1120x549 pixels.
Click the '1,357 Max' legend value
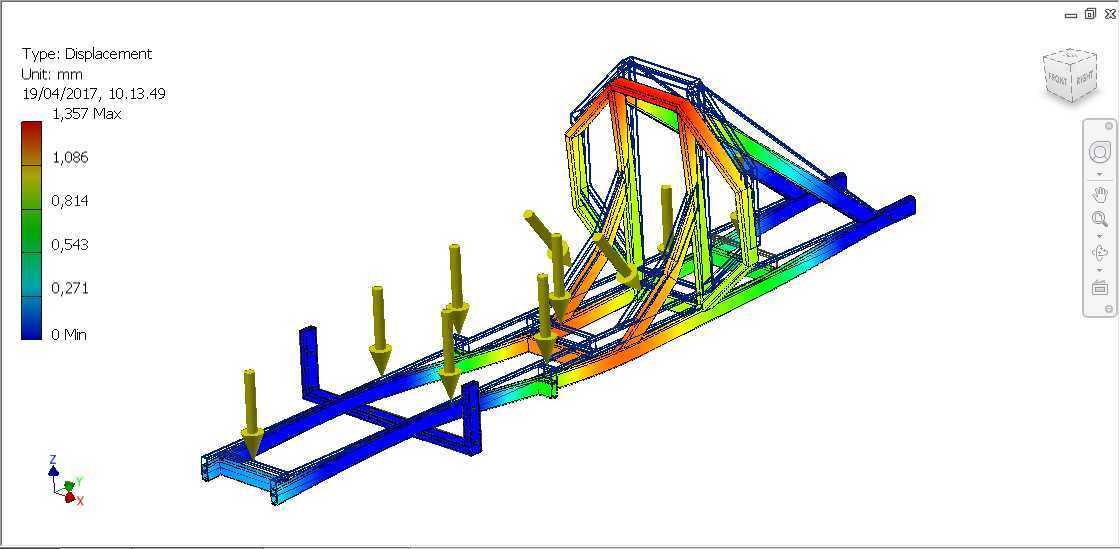[86, 114]
